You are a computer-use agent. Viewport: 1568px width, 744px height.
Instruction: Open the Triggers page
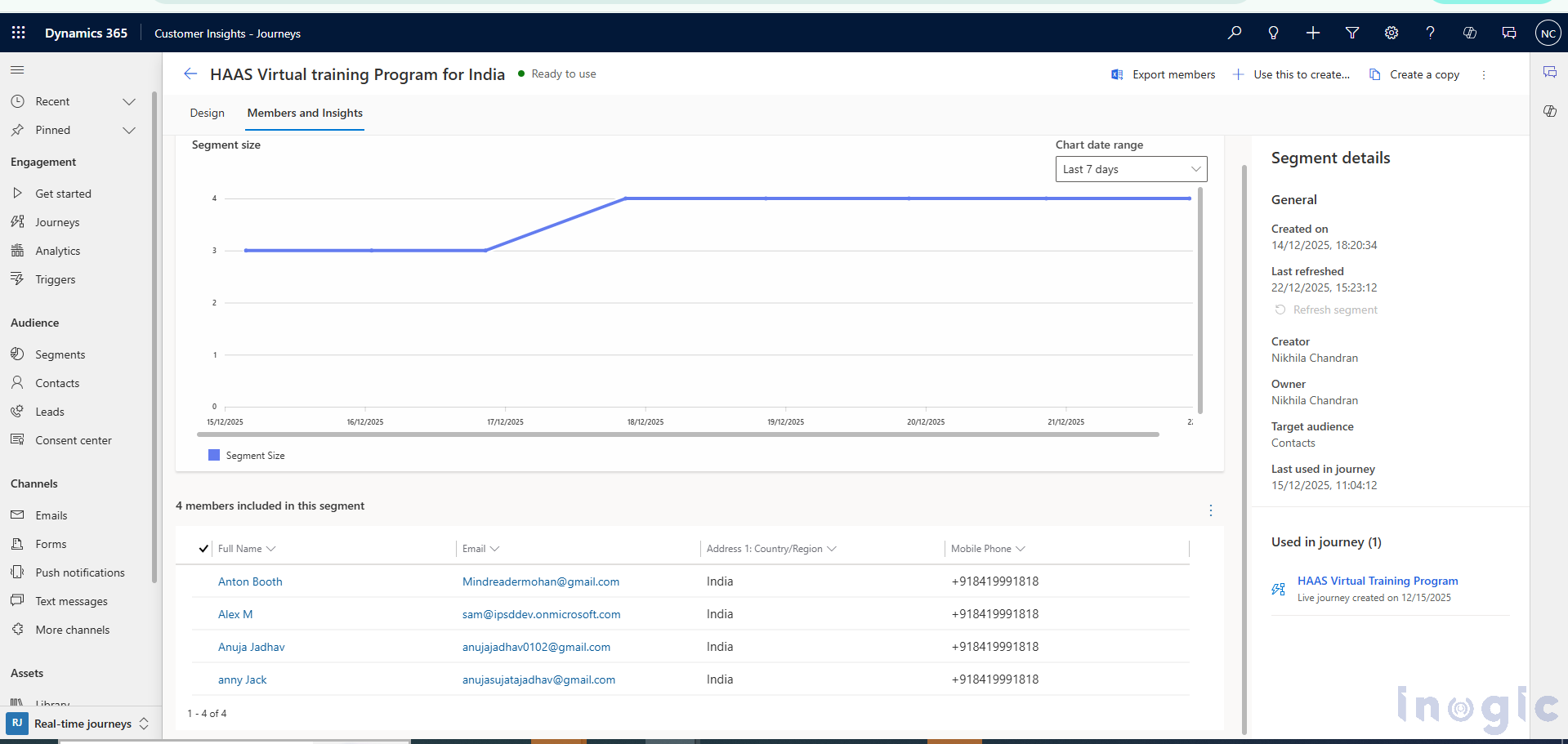tap(54, 278)
